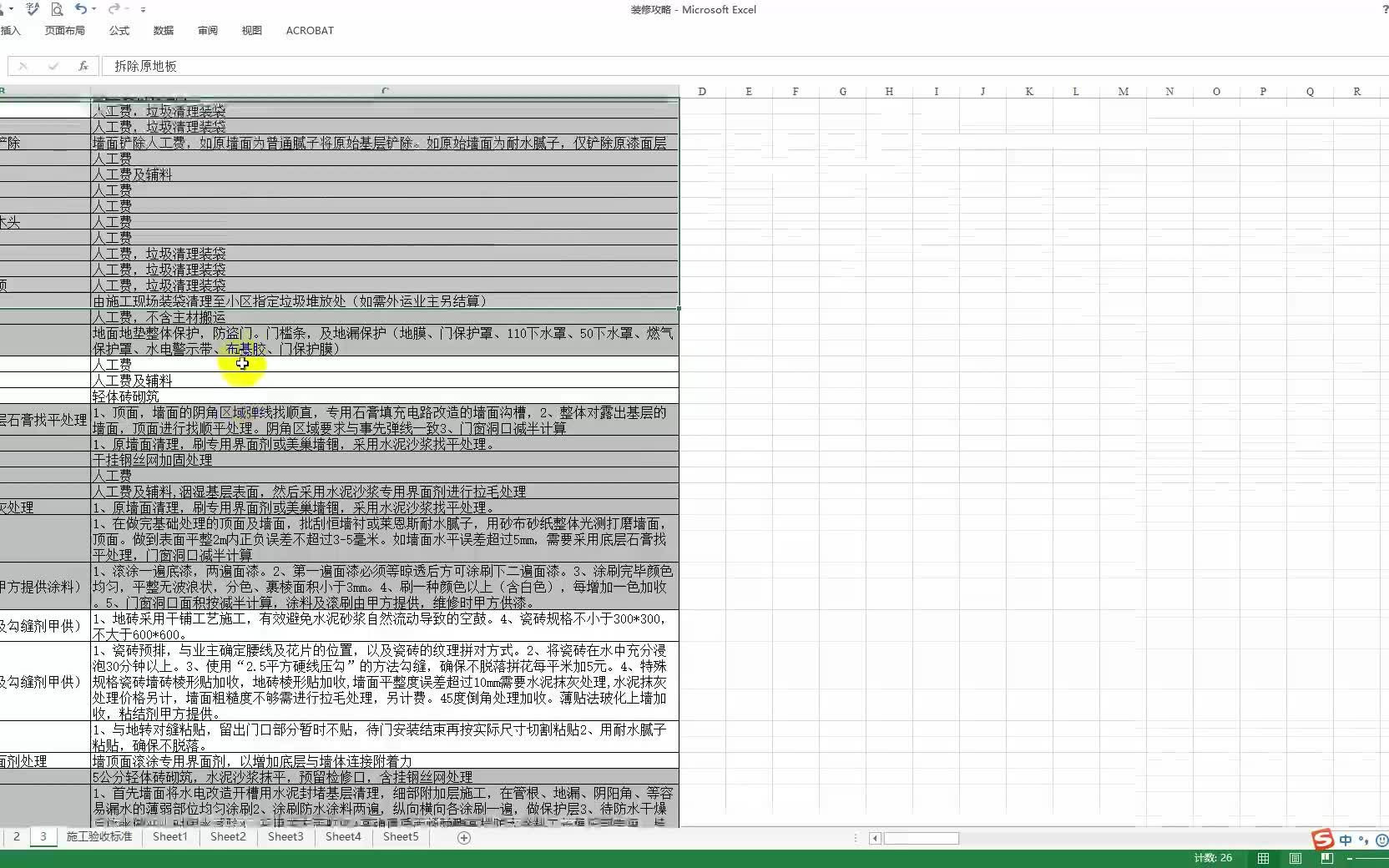The height and width of the screenshot is (868, 1389).
Task: Switch to Normal view icon in status bar
Action: coord(1263,858)
